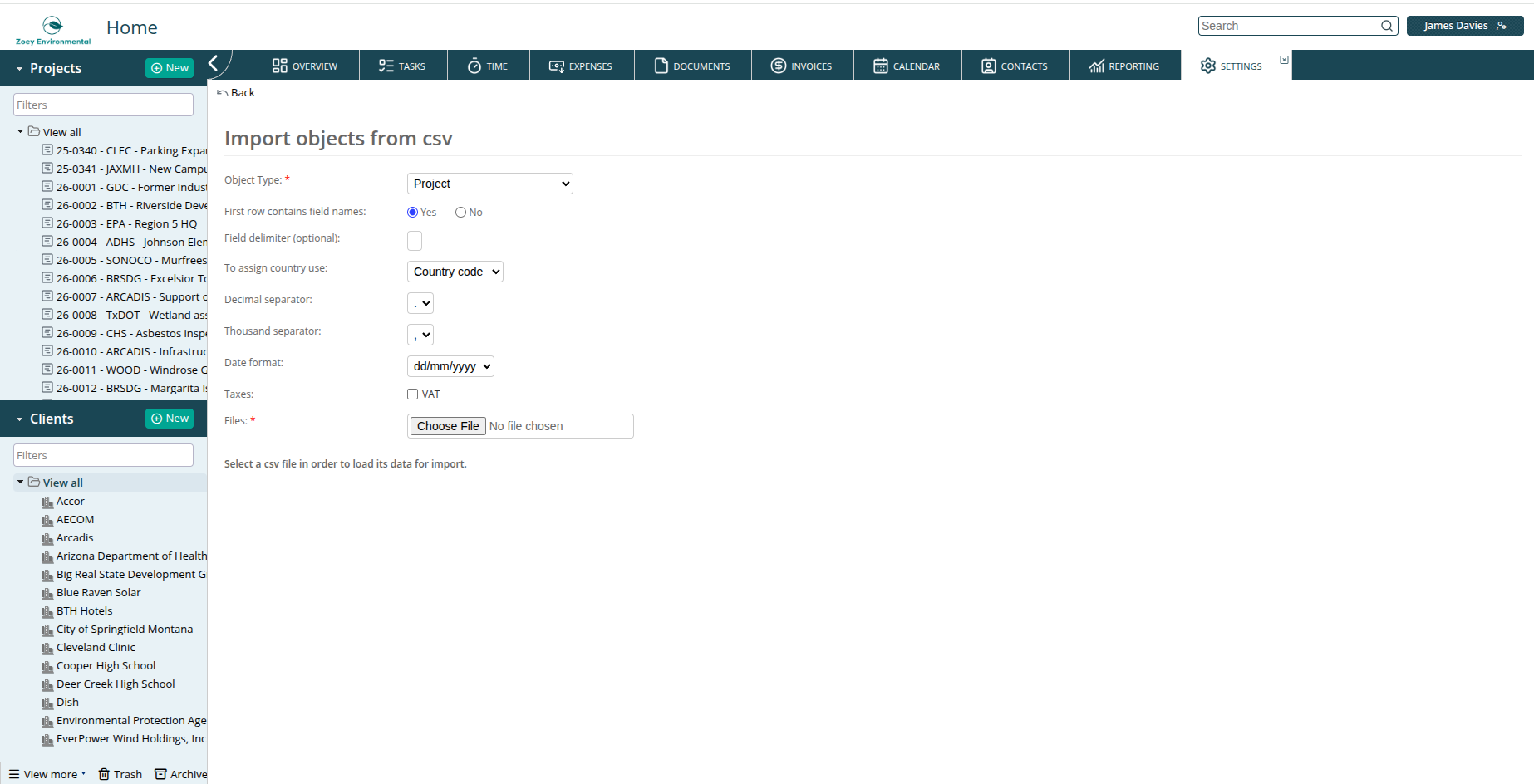Select No for first row contains field names
1534x784 pixels.
click(x=460, y=213)
